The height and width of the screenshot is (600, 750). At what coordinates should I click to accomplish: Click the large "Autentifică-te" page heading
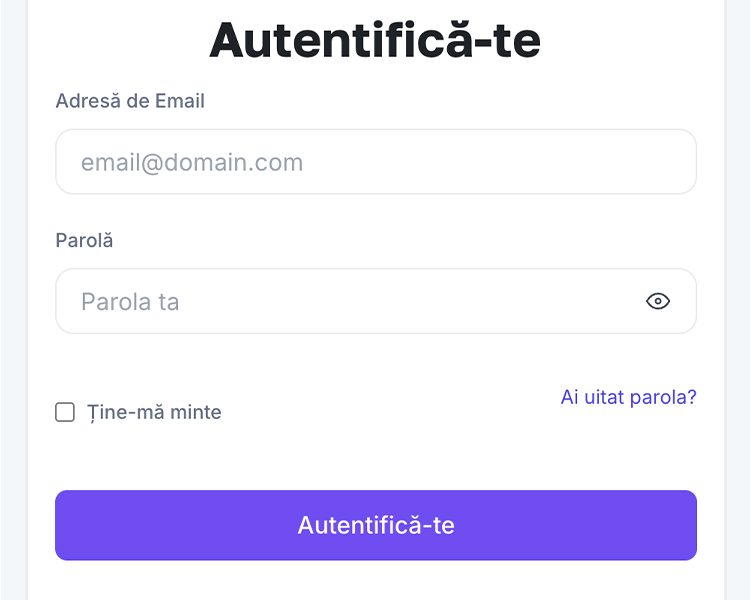point(375,40)
